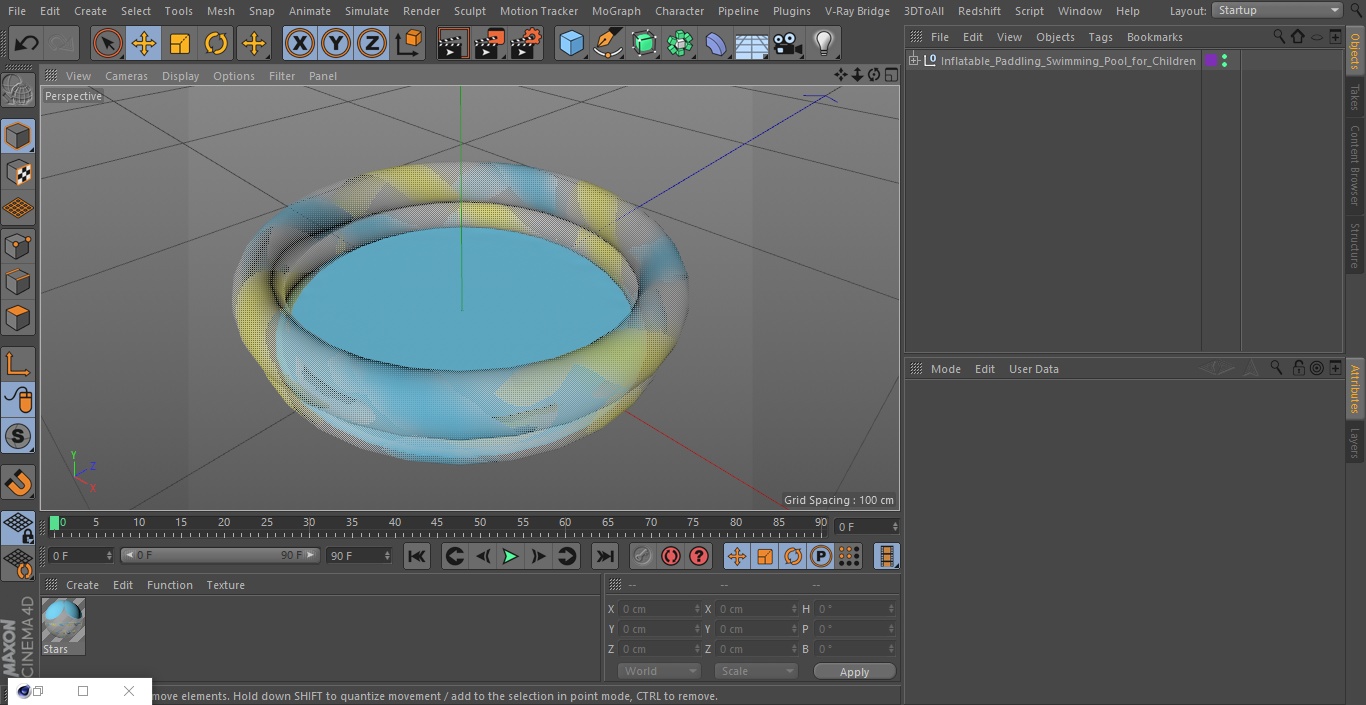Open material manager Texture menu
Viewport: 1366px width, 705px height.
pos(225,585)
